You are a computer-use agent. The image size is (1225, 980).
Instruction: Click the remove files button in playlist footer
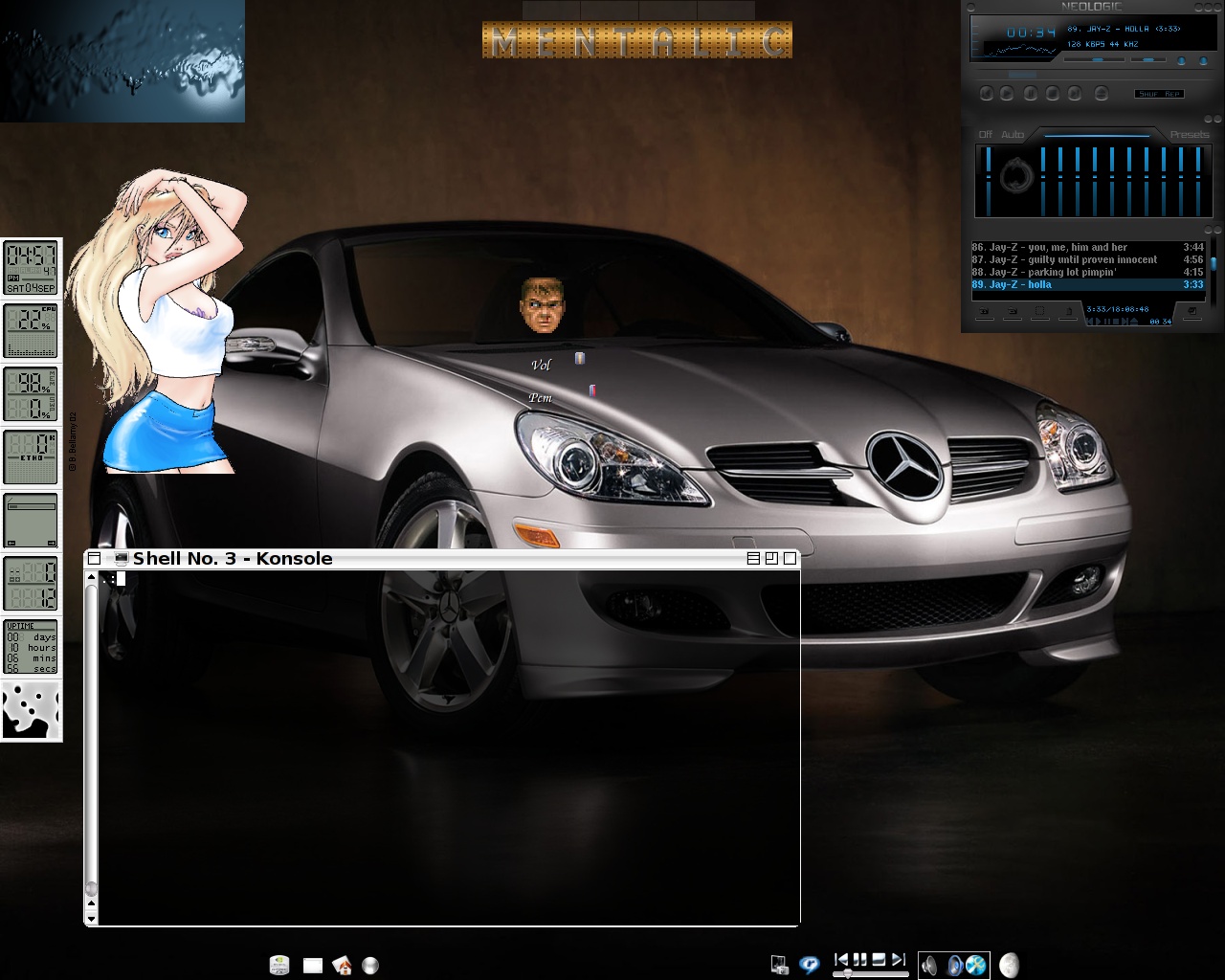pos(1013,312)
